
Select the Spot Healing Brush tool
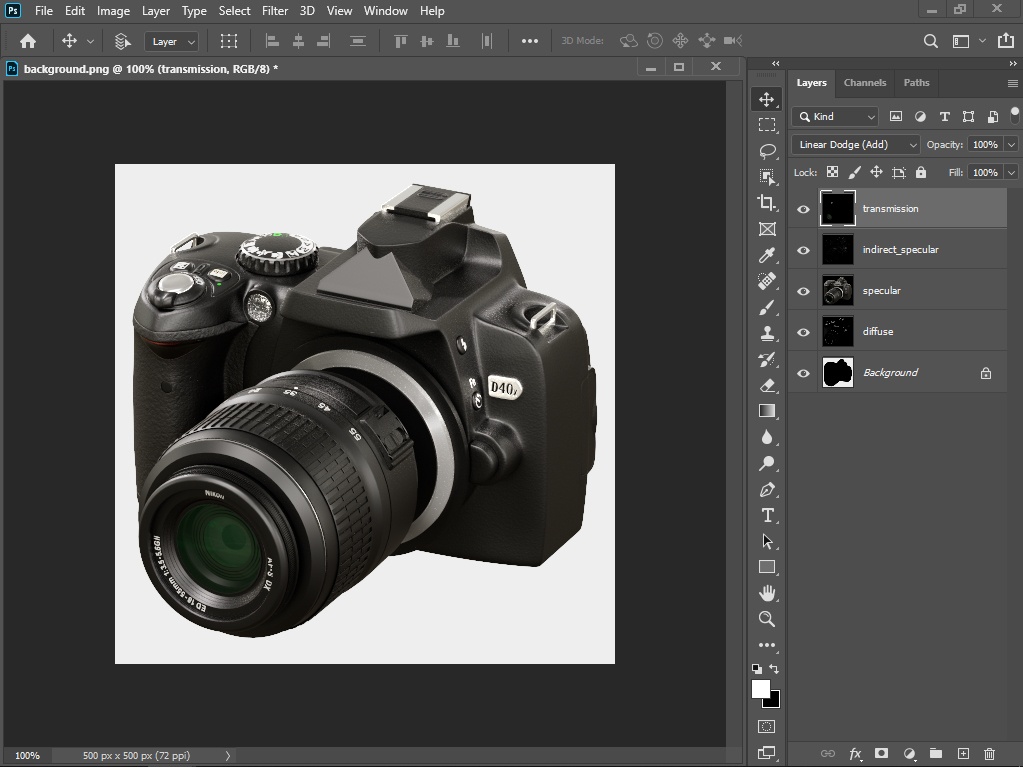(x=767, y=281)
